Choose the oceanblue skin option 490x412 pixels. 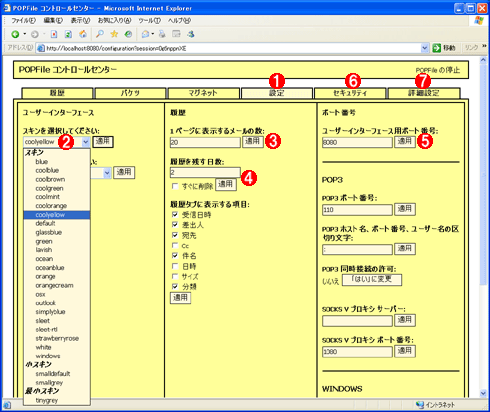[x=50, y=268]
